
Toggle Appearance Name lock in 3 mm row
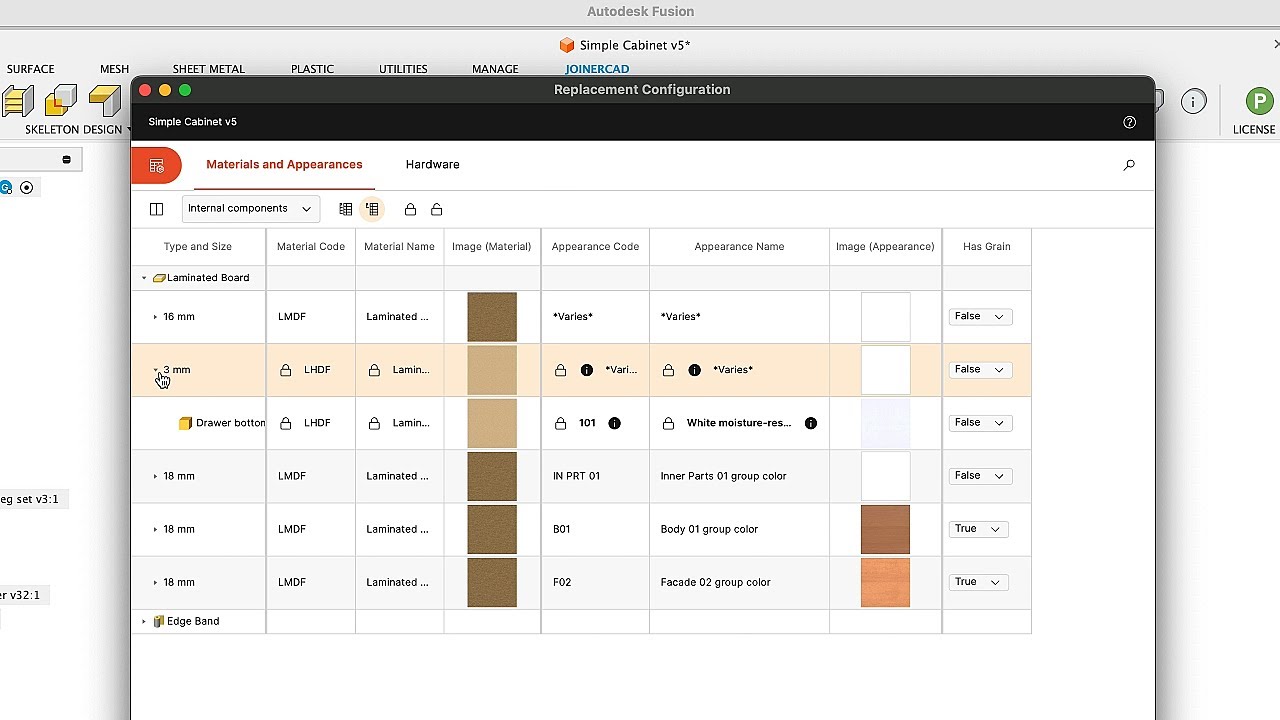(x=668, y=370)
